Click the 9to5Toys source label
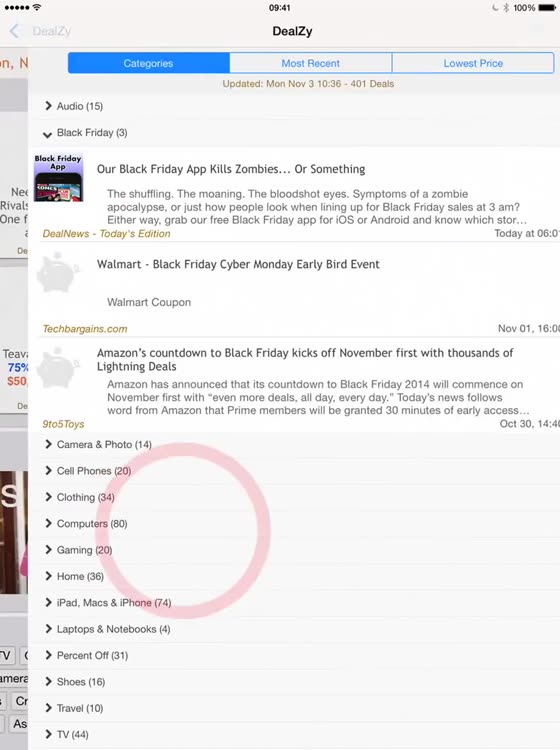This screenshot has height=750, width=560. (63, 424)
